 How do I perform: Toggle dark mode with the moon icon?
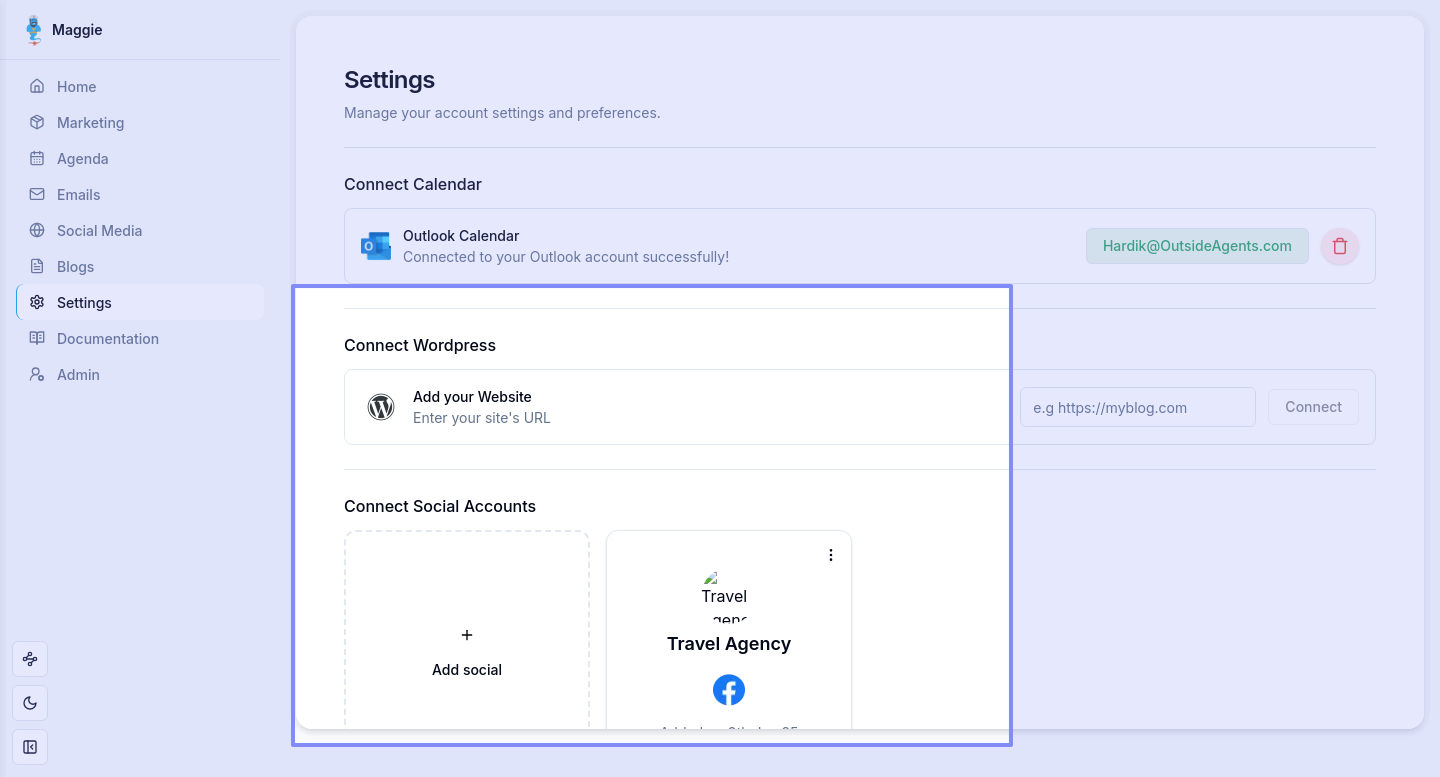click(30, 703)
